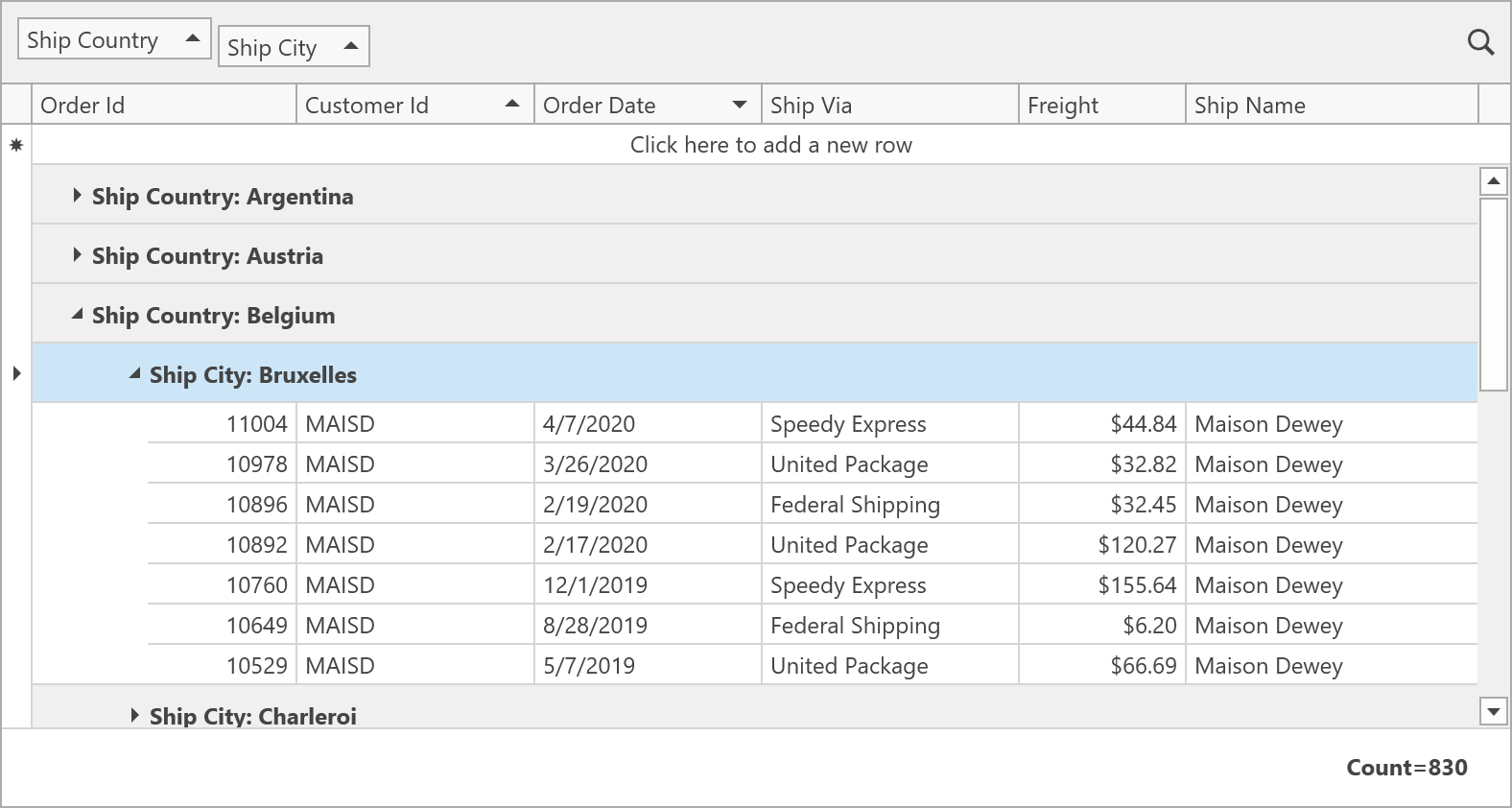
Task: Toggle sort arrow on Customer Id column
Action: click(512, 104)
